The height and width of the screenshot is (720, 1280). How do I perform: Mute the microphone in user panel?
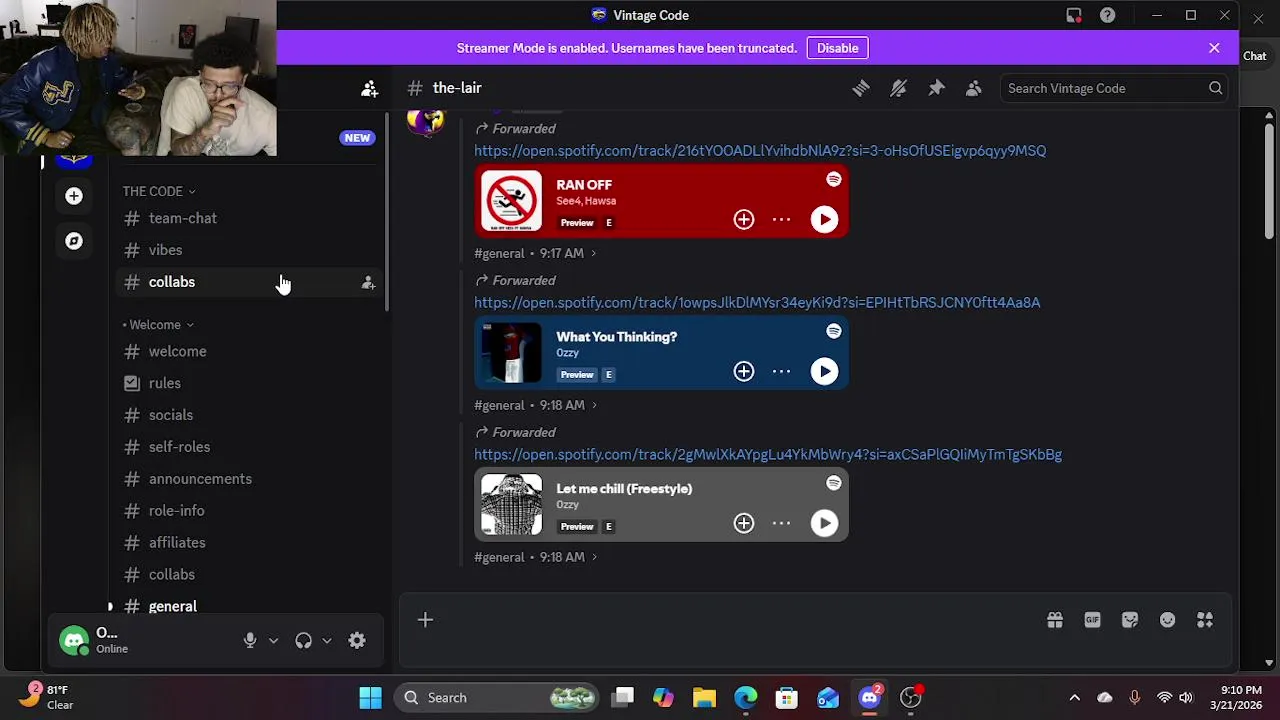250,641
